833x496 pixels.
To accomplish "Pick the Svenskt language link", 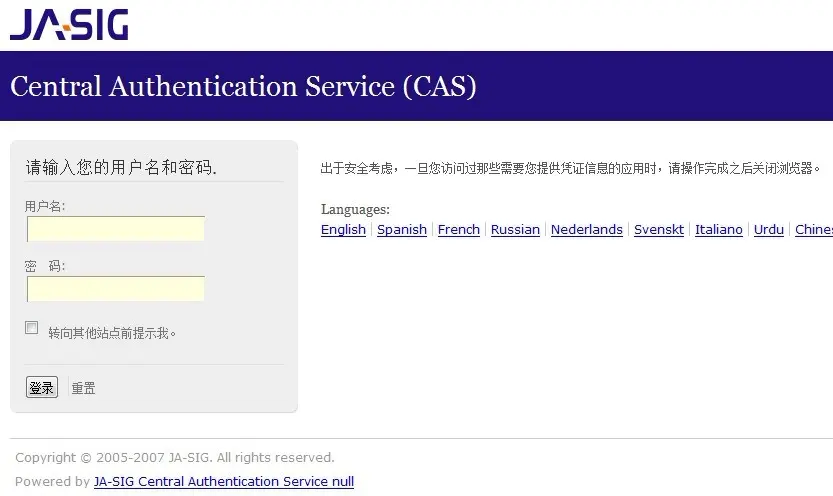I will coord(659,229).
